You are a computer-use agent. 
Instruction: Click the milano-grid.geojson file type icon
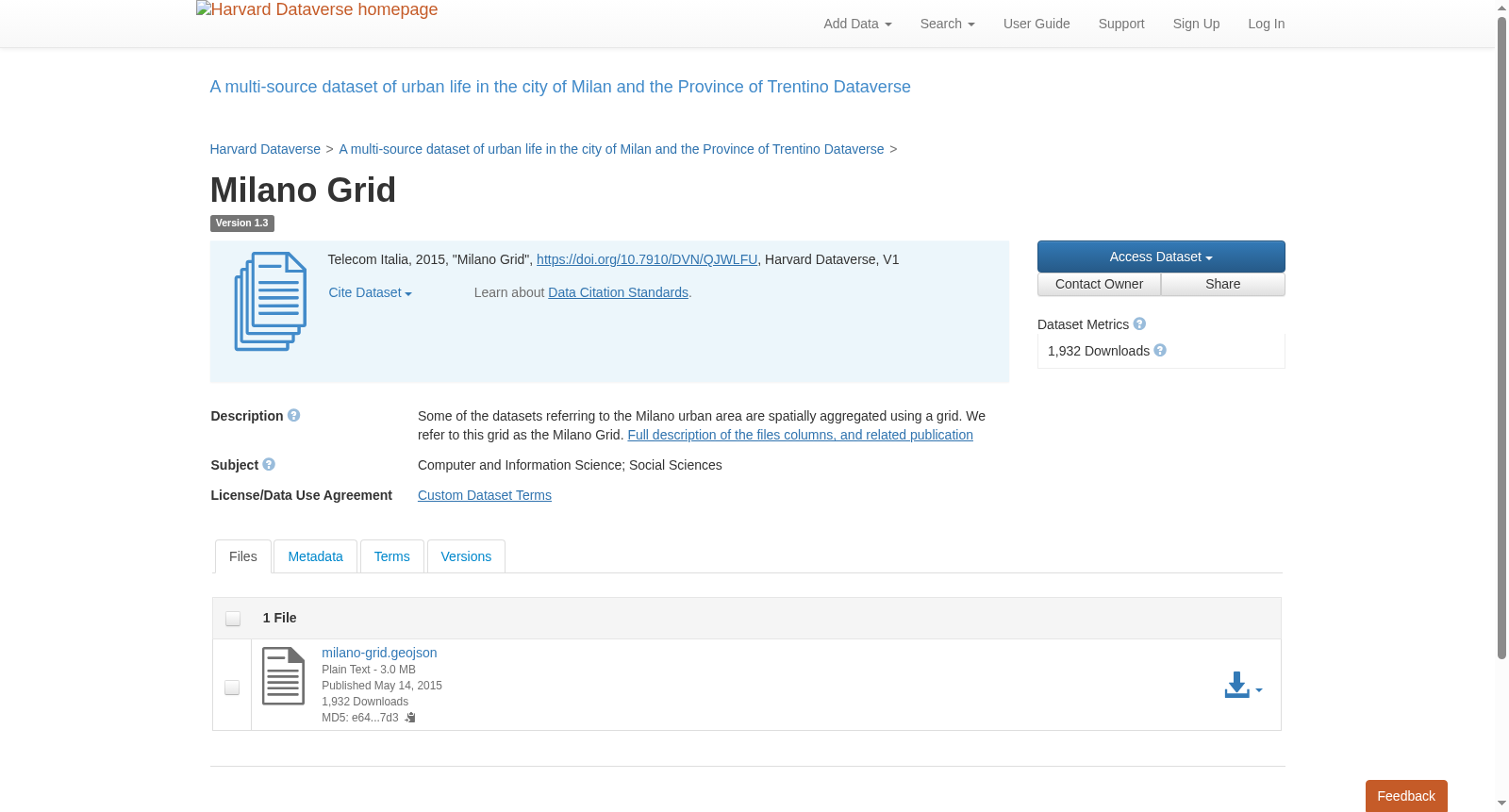coord(283,676)
